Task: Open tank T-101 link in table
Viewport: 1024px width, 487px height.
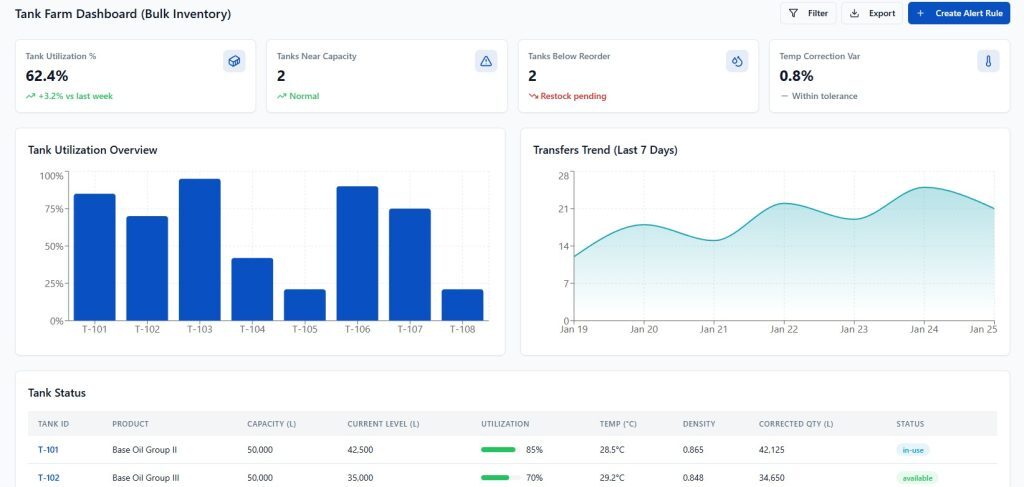Action: click(x=48, y=450)
